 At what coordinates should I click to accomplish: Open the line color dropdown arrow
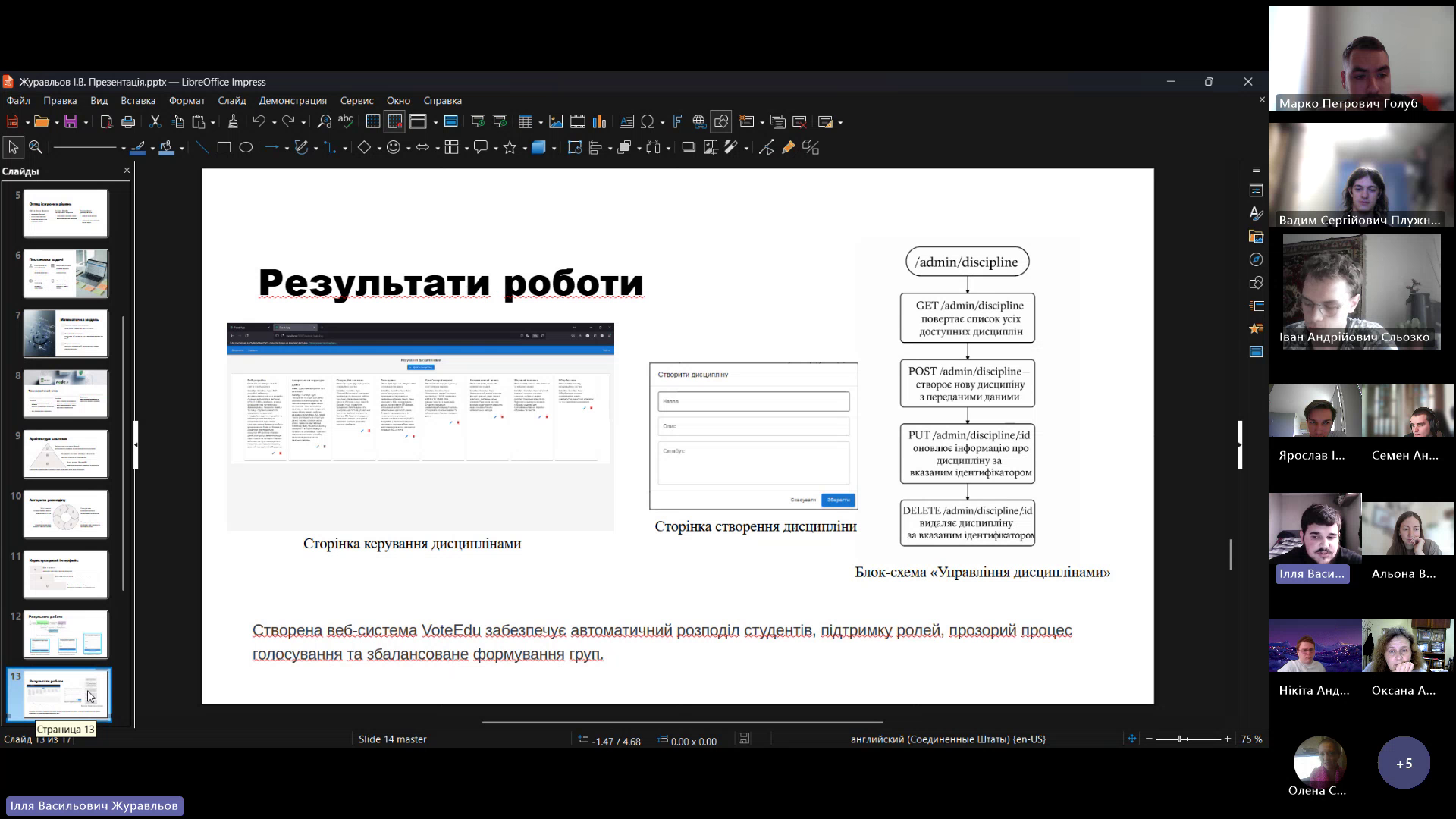pyautogui.click(x=152, y=148)
